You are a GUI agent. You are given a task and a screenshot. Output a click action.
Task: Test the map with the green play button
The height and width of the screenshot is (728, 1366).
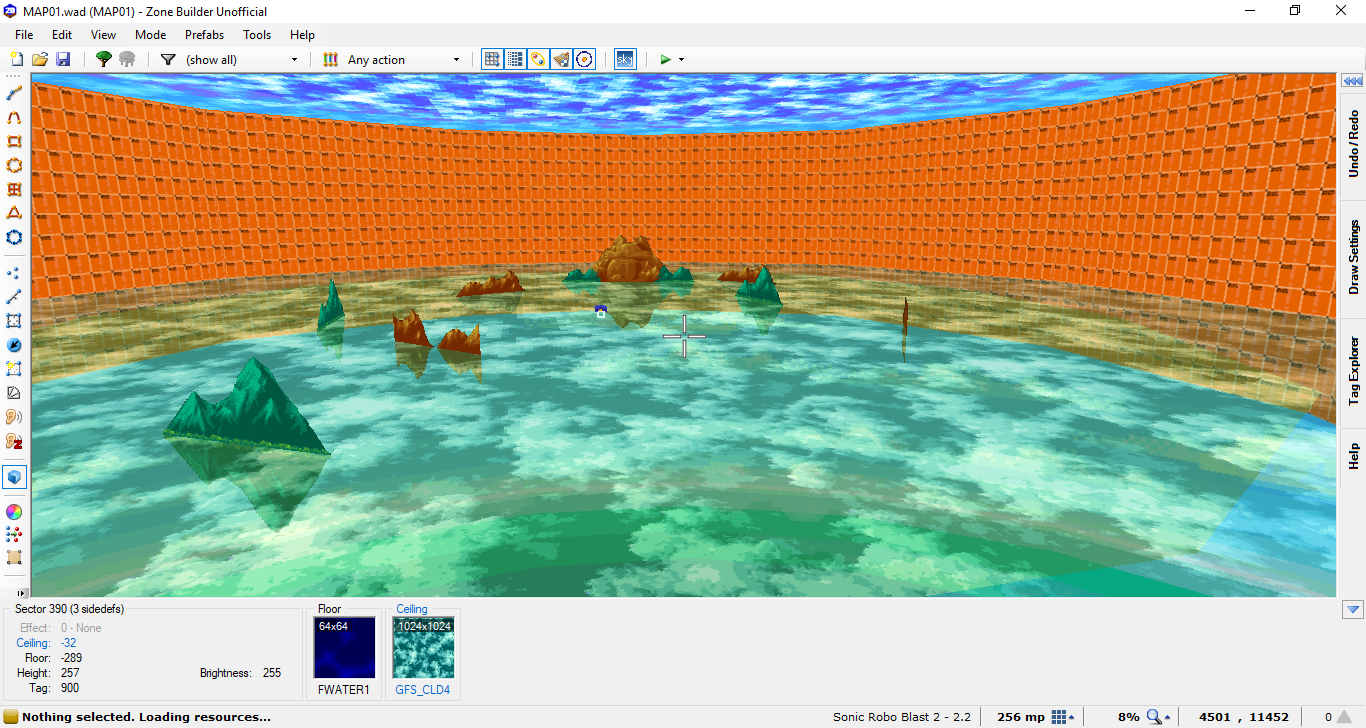665,60
